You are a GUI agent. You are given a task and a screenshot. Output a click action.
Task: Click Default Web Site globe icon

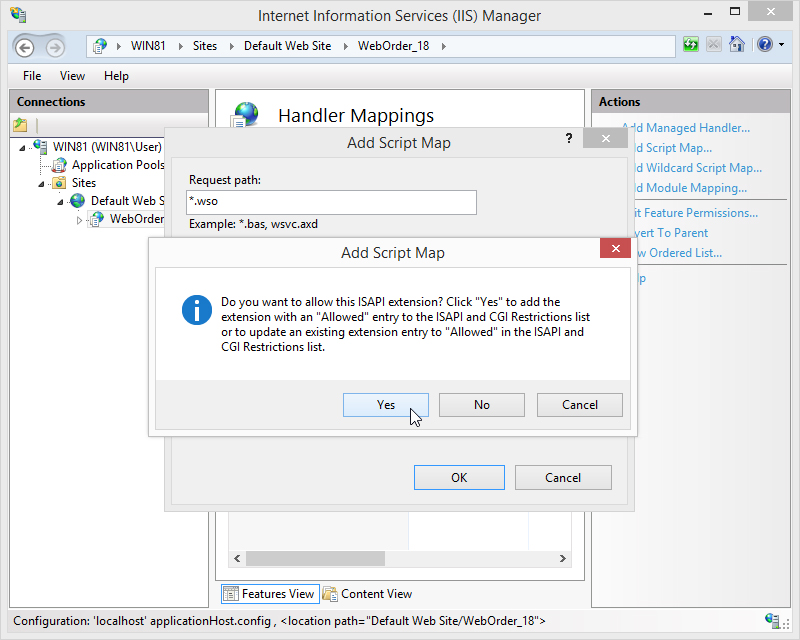(x=78, y=201)
